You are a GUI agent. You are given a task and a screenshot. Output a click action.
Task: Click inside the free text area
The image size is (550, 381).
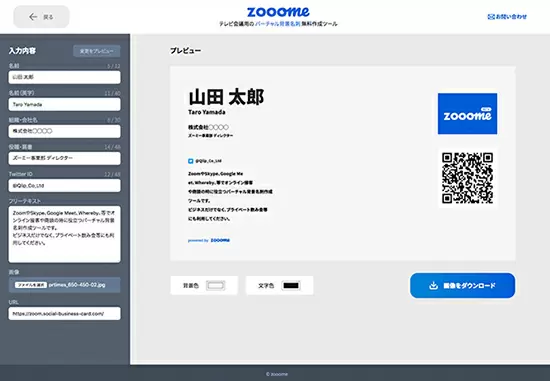click(65, 234)
